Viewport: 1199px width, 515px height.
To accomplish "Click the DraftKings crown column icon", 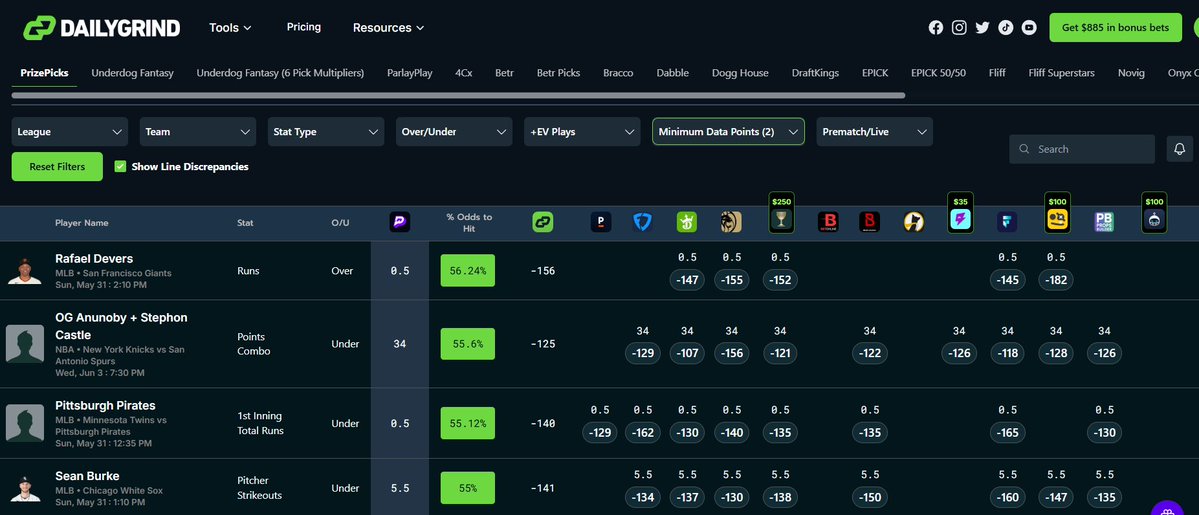I will (x=687, y=222).
